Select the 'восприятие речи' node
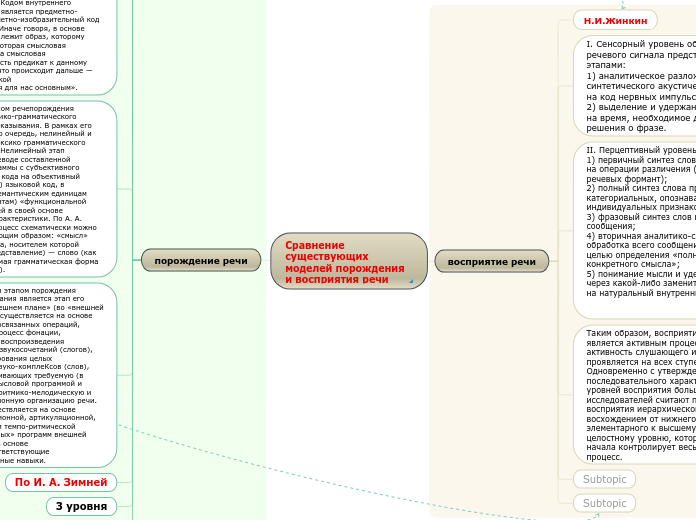 (492, 262)
